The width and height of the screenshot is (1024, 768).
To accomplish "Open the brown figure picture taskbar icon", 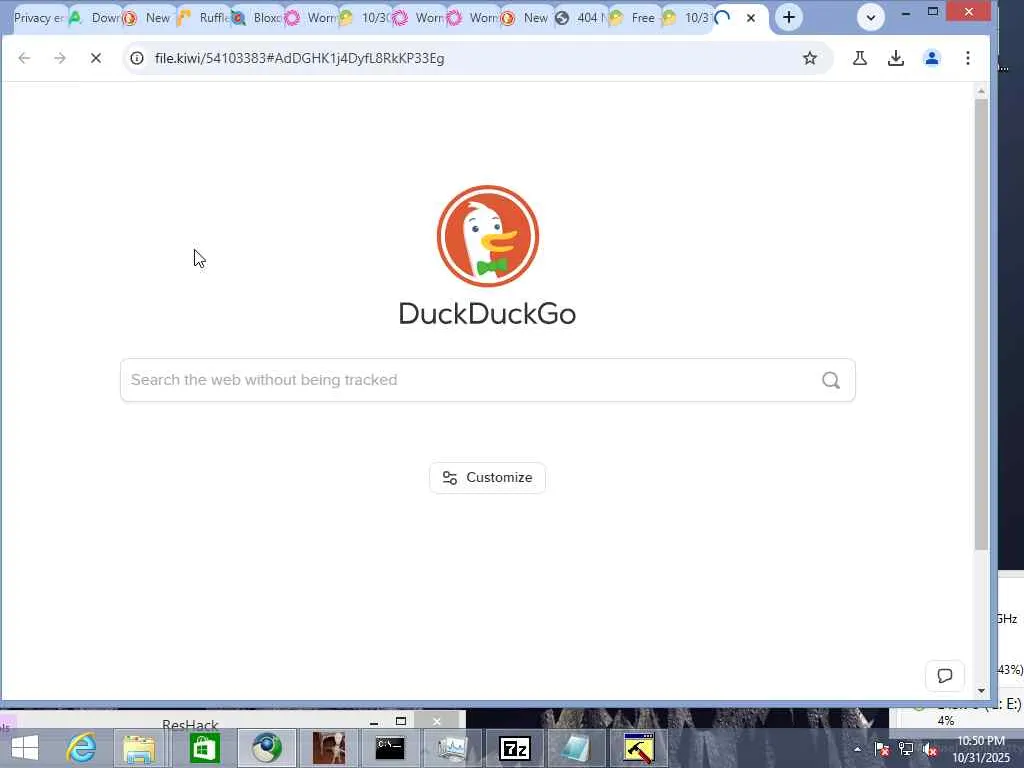I will coord(328,748).
